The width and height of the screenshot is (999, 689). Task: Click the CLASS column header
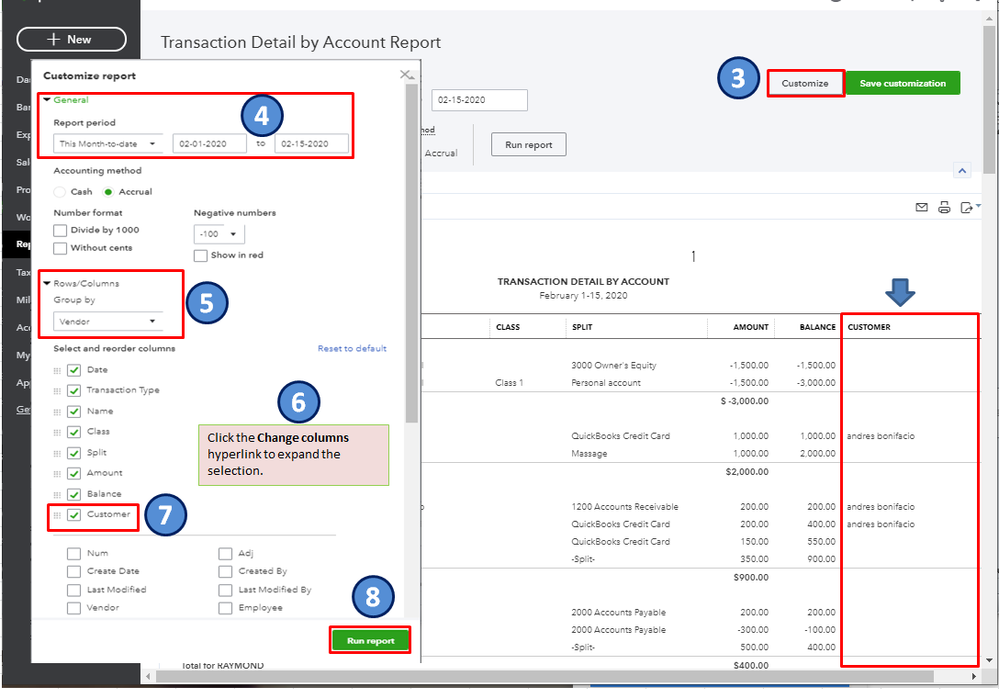(508, 327)
